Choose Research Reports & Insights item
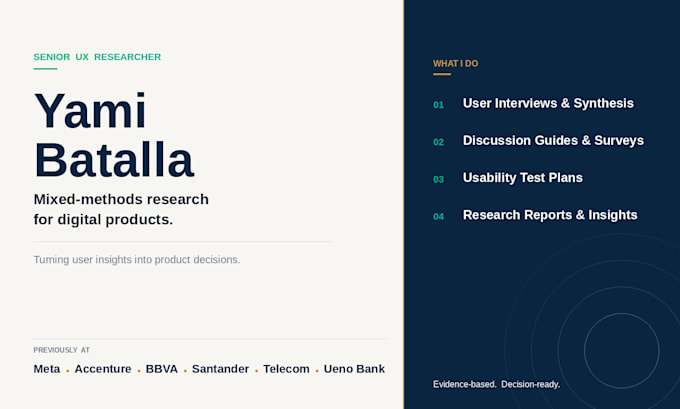The height and width of the screenshot is (409, 680). pos(550,215)
